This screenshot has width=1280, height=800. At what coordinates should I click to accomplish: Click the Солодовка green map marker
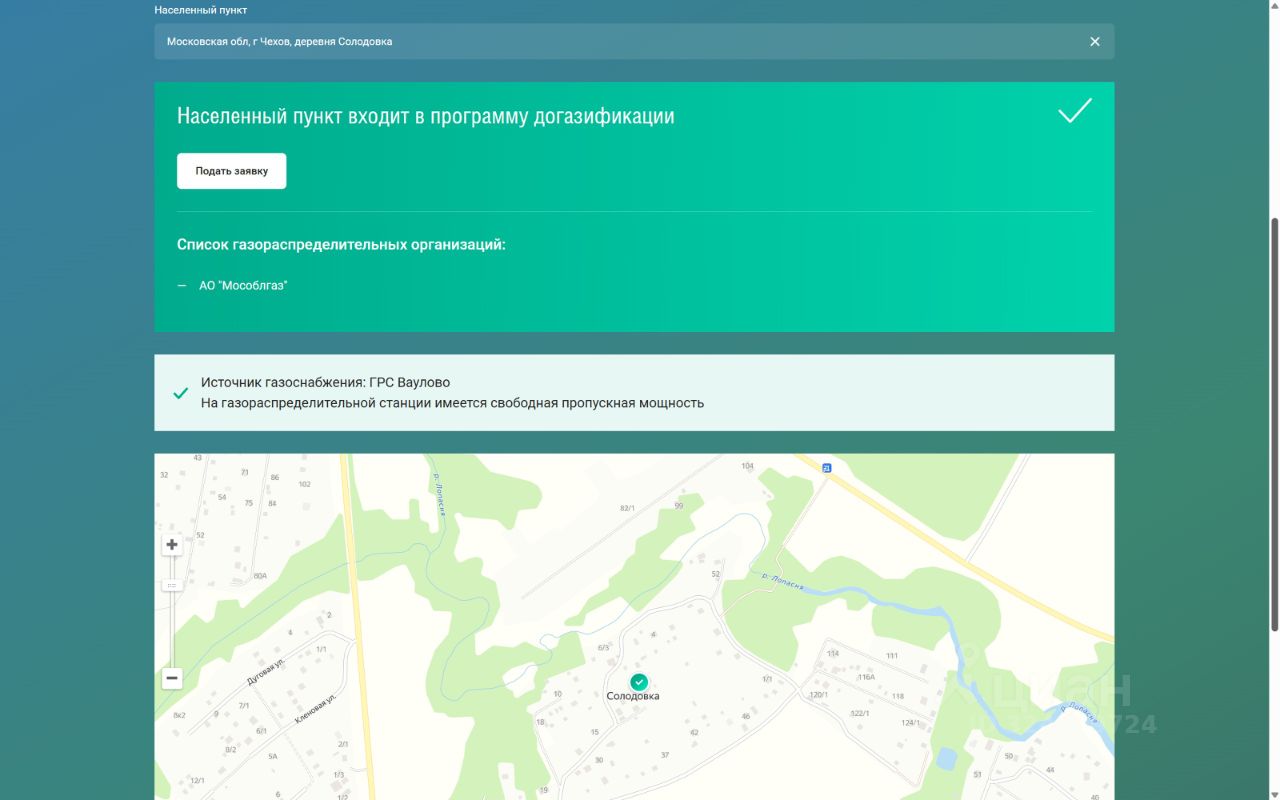pyautogui.click(x=639, y=681)
